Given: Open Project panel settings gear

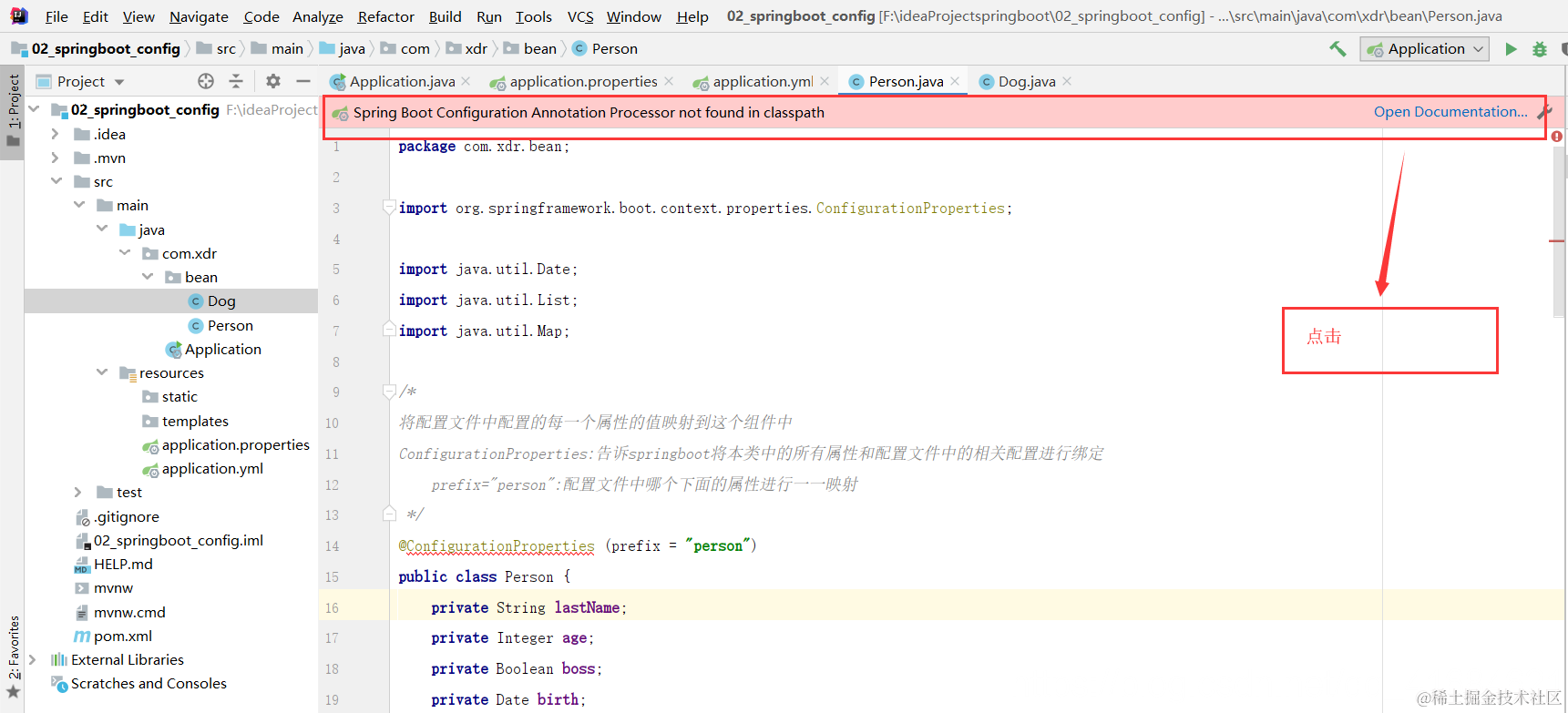Looking at the screenshot, I should point(273,81).
